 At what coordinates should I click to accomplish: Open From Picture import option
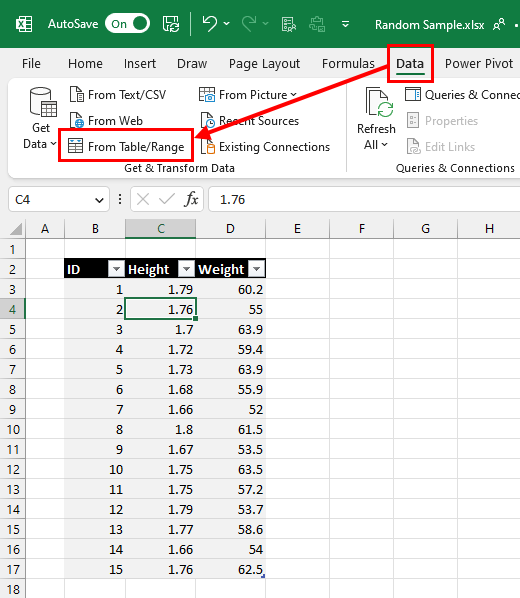248,95
